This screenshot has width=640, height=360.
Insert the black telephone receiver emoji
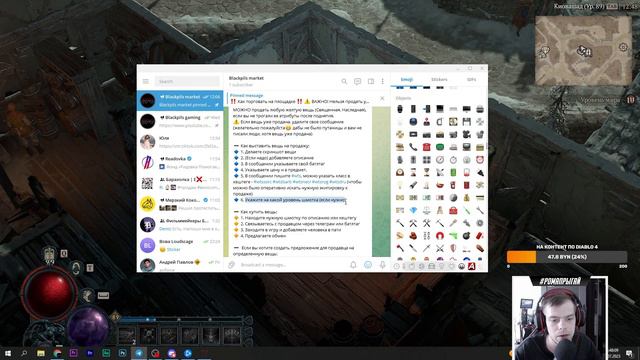(413, 147)
